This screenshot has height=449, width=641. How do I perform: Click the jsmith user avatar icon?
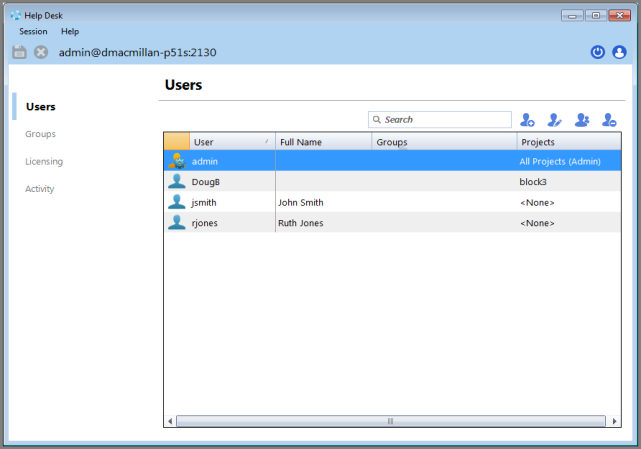click(x=177, y=202)
